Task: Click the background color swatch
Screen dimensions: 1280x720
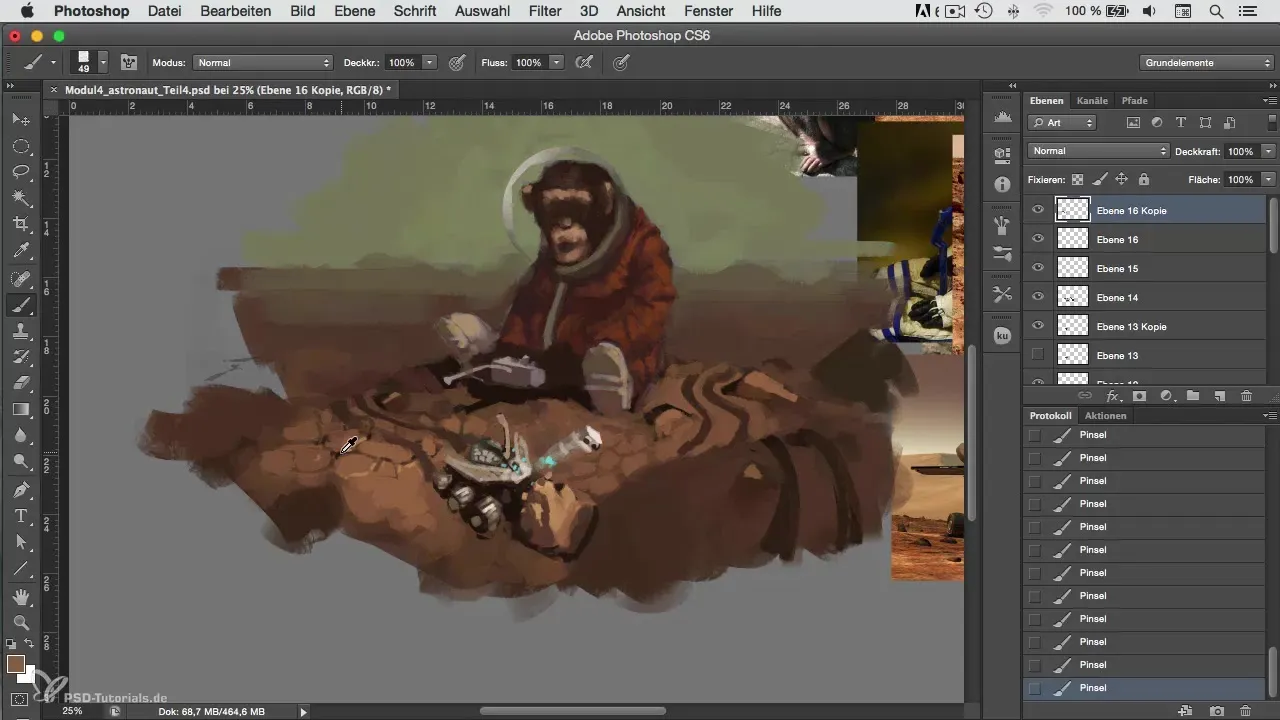Action: point(27,675)
